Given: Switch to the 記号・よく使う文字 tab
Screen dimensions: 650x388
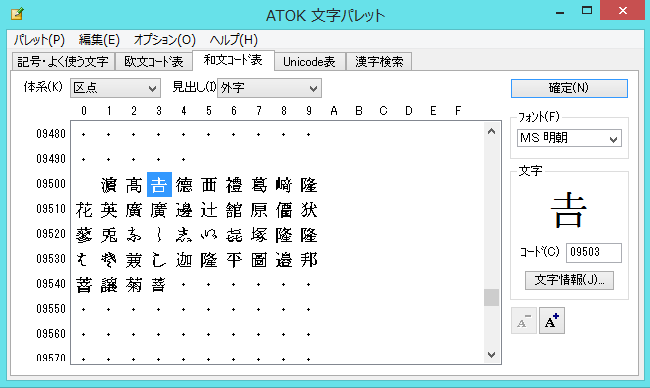Looking at the screenshot, I should tap(63, 62).
